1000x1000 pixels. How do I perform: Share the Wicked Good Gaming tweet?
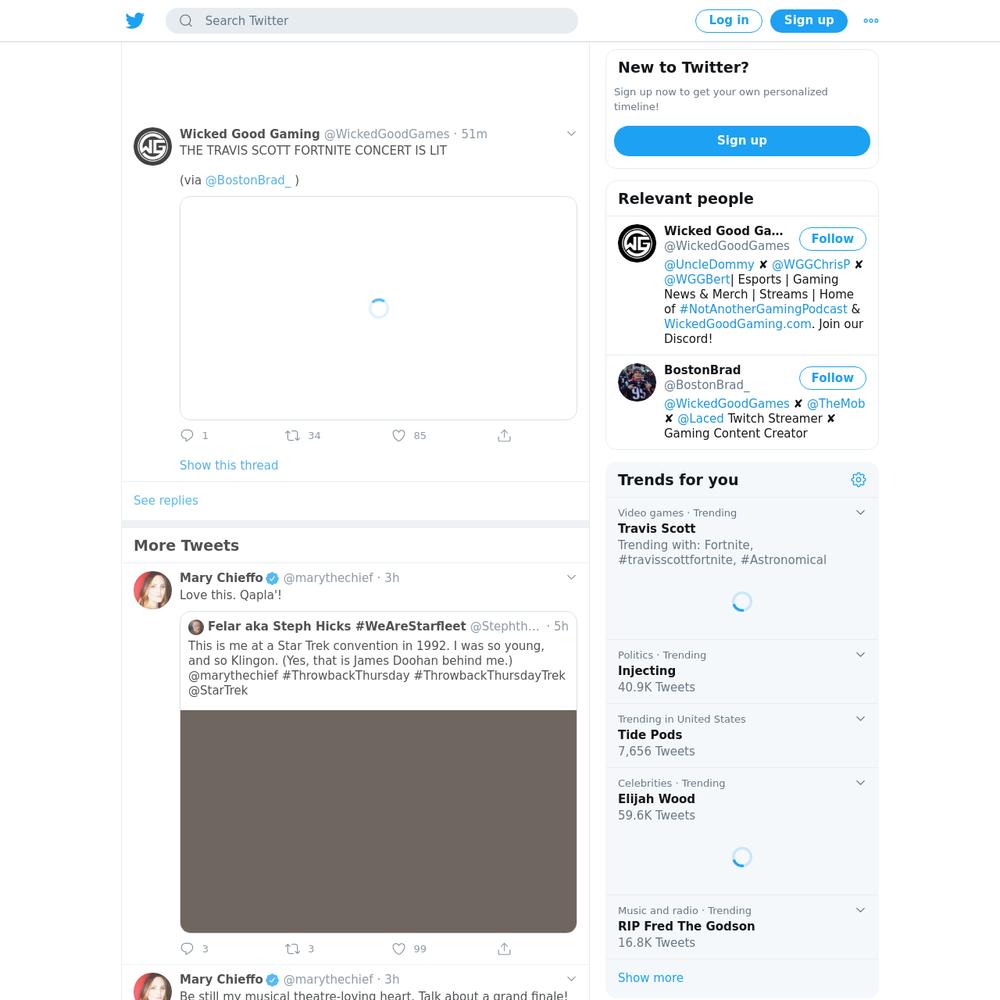coord(504,436)
